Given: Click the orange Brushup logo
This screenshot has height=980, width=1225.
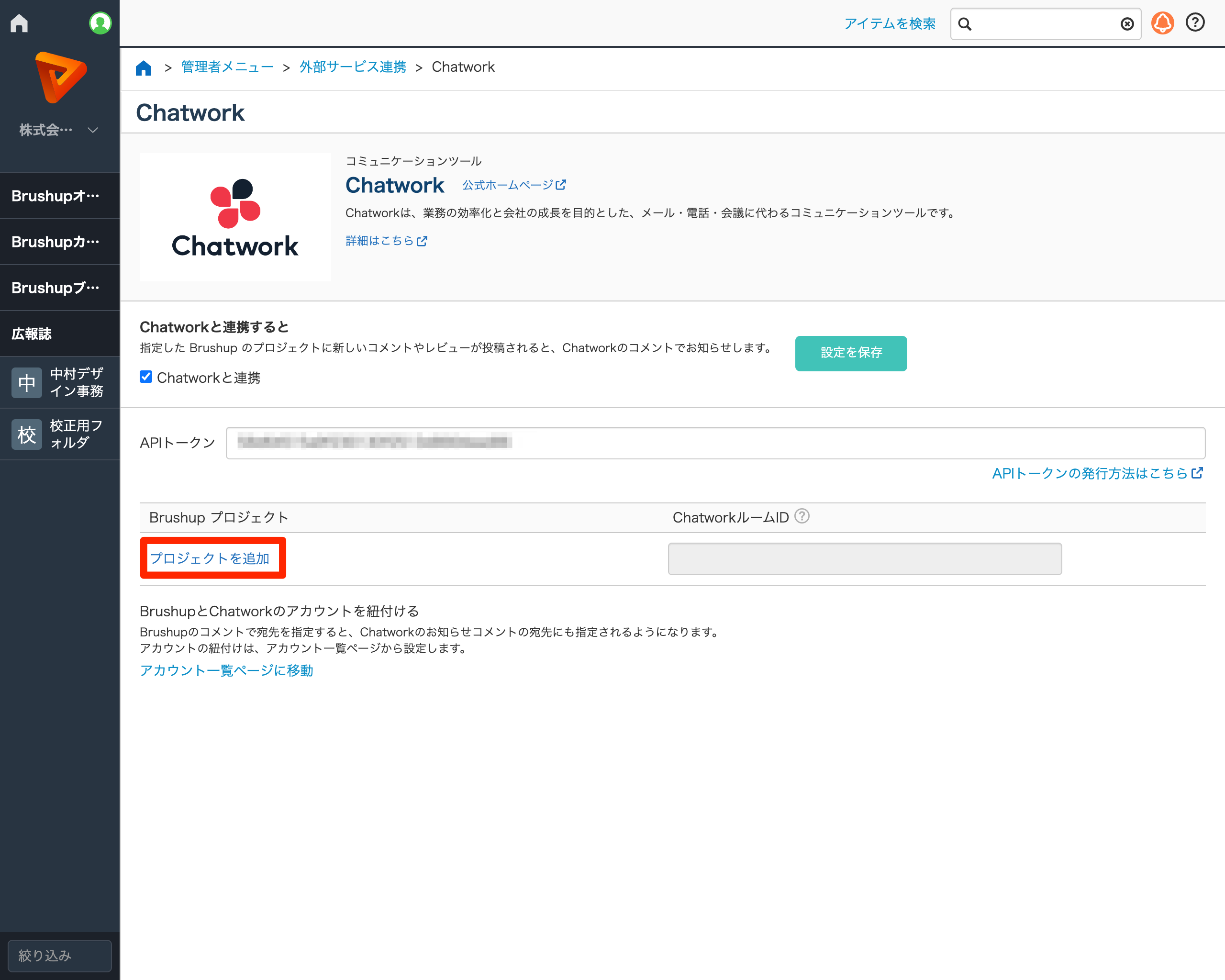Looking at the screenshot, I should click(x=60, y=77).
